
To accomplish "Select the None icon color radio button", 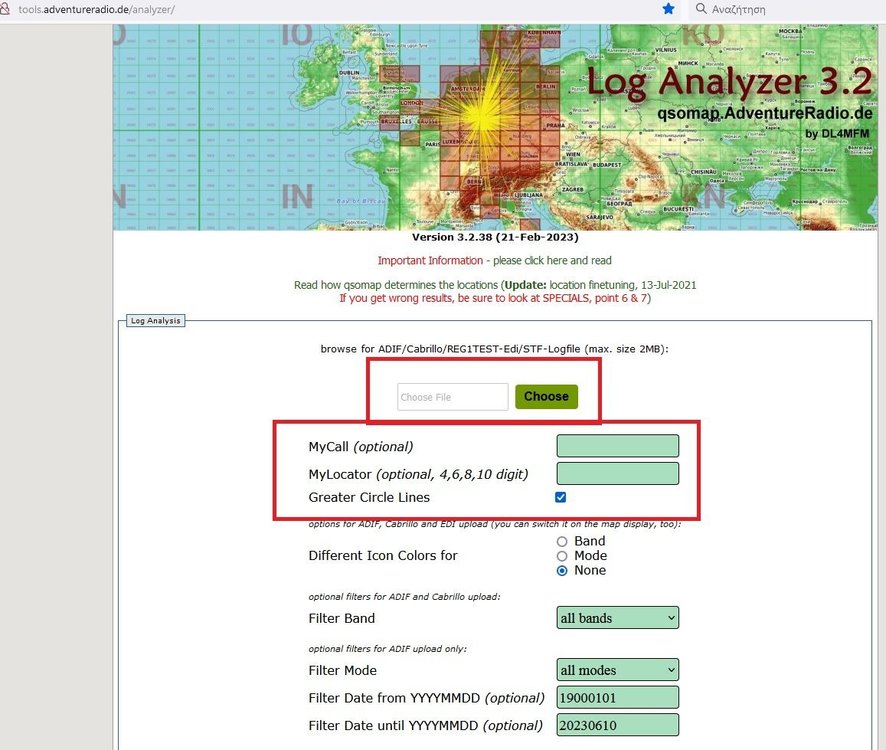I will (562, 570).
